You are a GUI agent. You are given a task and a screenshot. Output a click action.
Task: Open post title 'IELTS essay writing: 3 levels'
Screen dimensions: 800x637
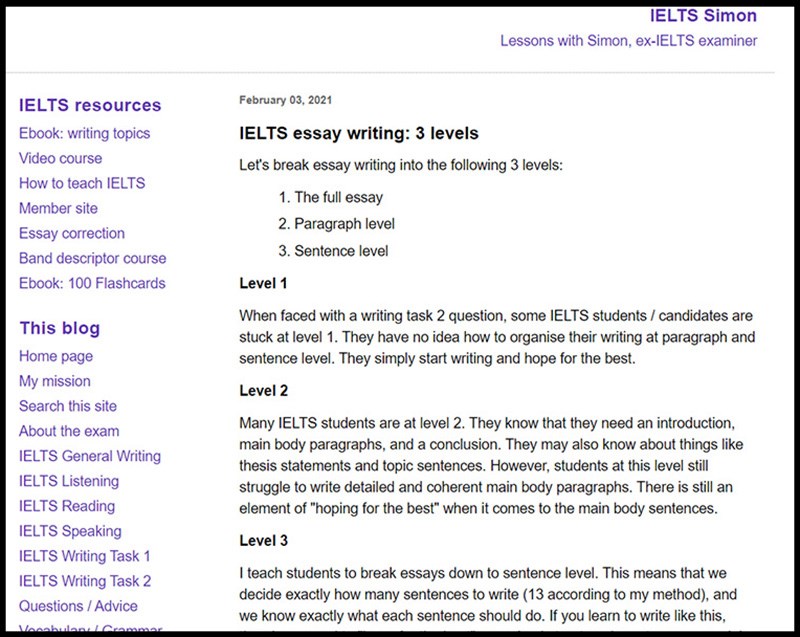(x=359, y=134)
